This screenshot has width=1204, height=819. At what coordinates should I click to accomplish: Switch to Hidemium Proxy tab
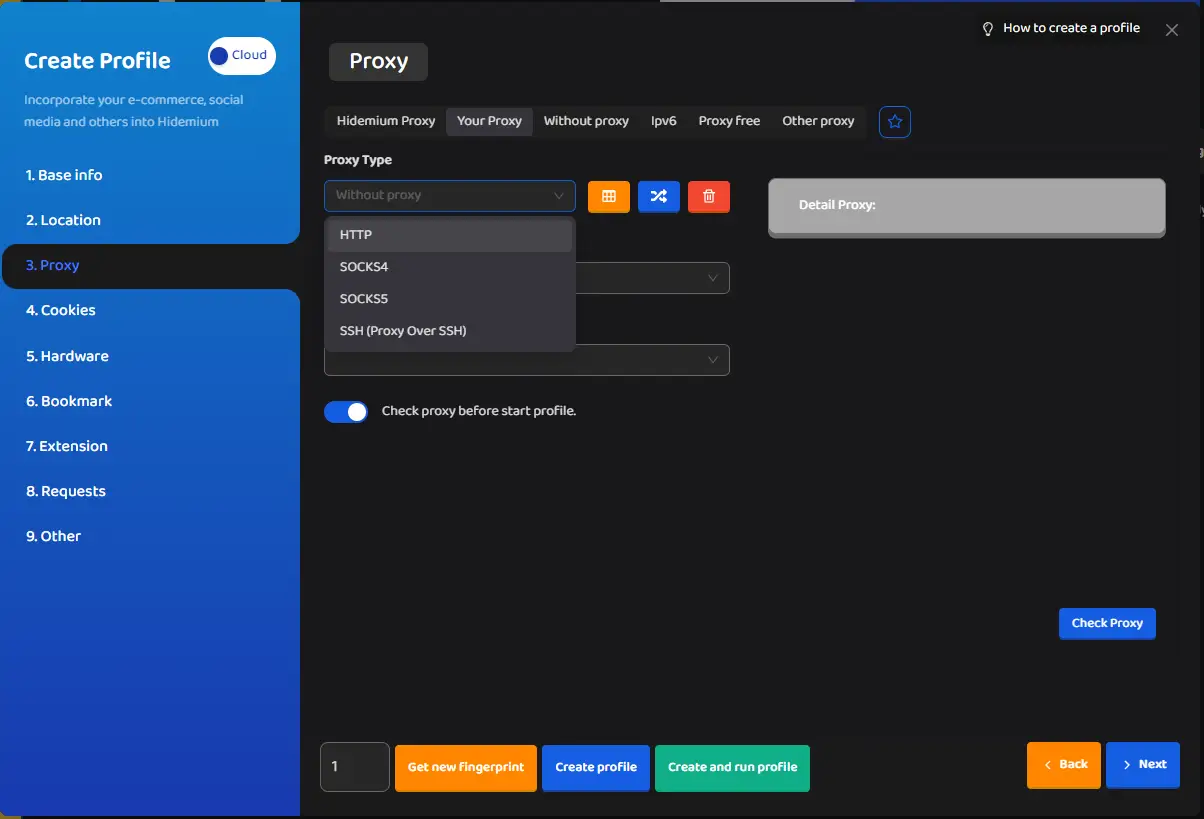click(385, 121)
